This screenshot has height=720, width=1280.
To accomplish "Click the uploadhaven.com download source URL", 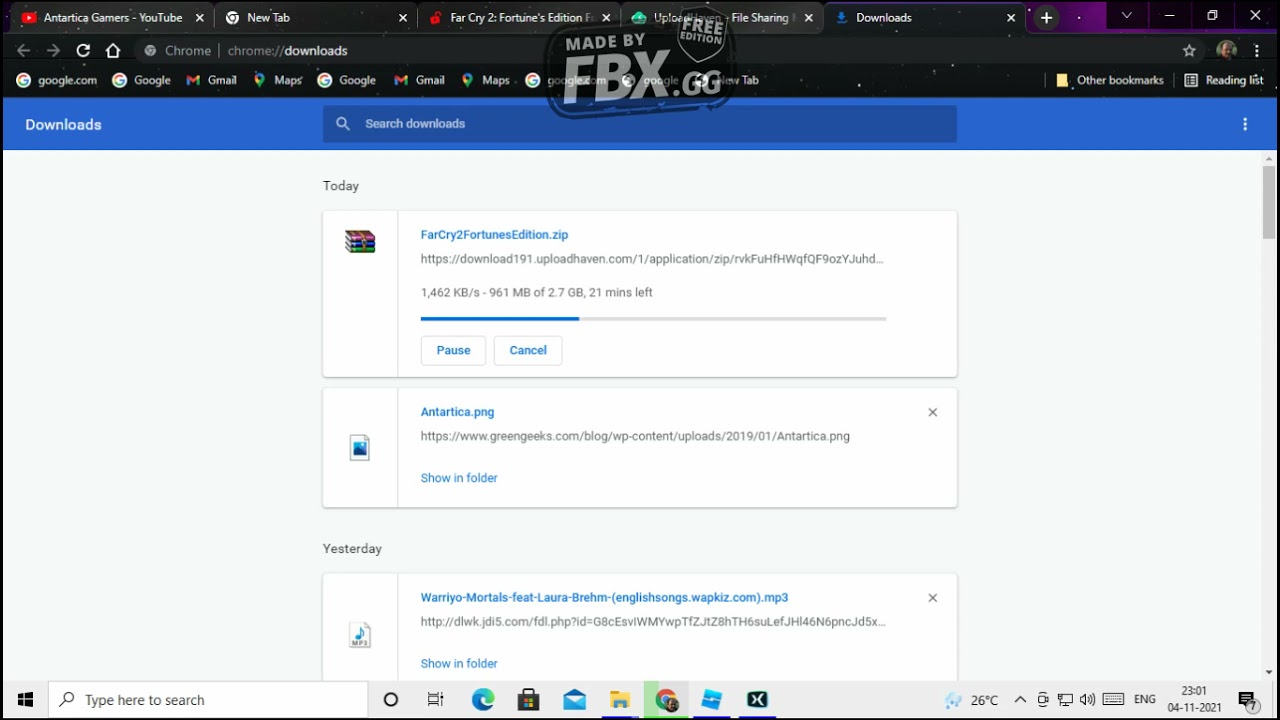I will tap(652, 259).
